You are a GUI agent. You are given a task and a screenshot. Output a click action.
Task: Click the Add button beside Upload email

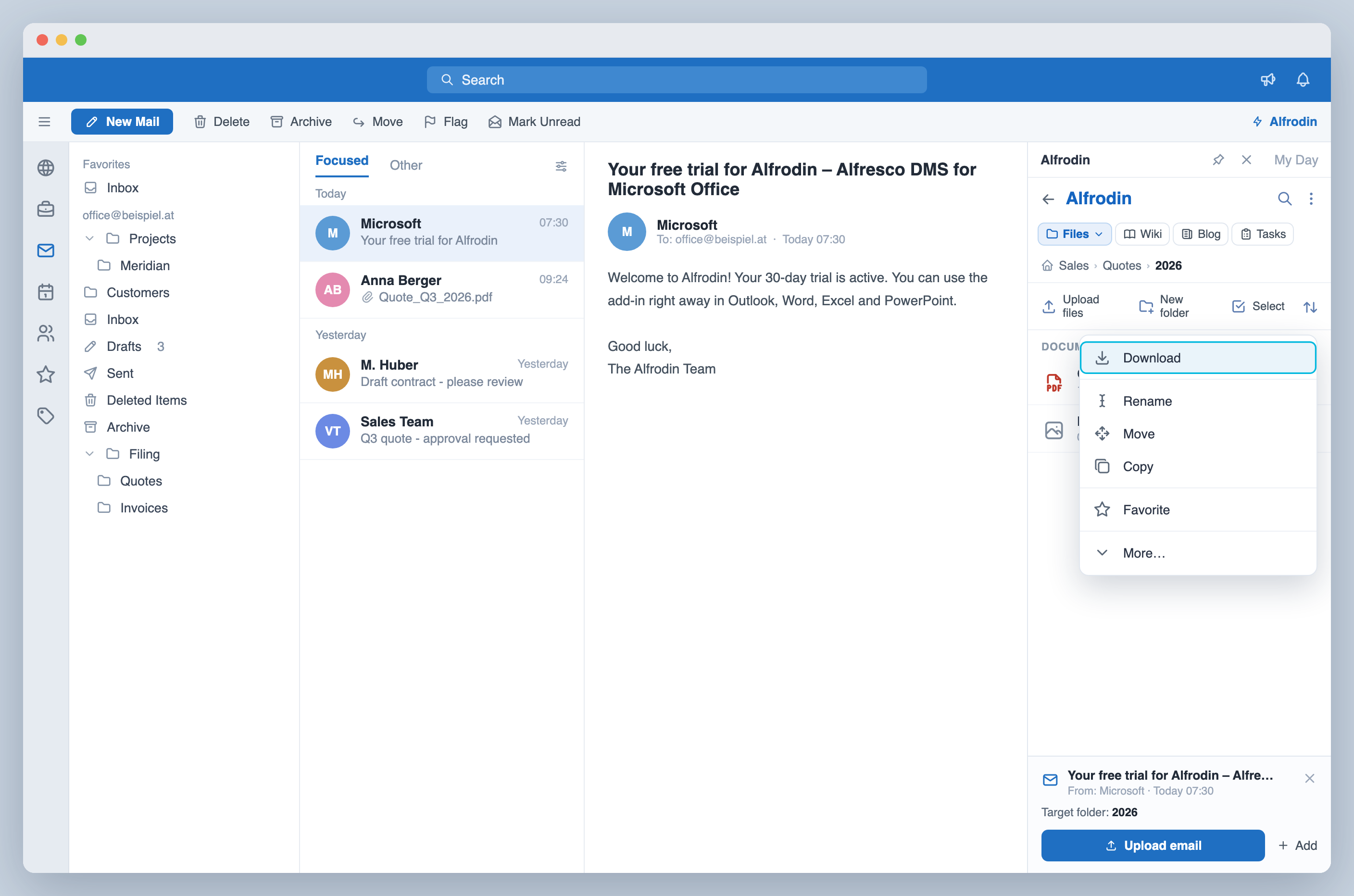point(1297,845)
